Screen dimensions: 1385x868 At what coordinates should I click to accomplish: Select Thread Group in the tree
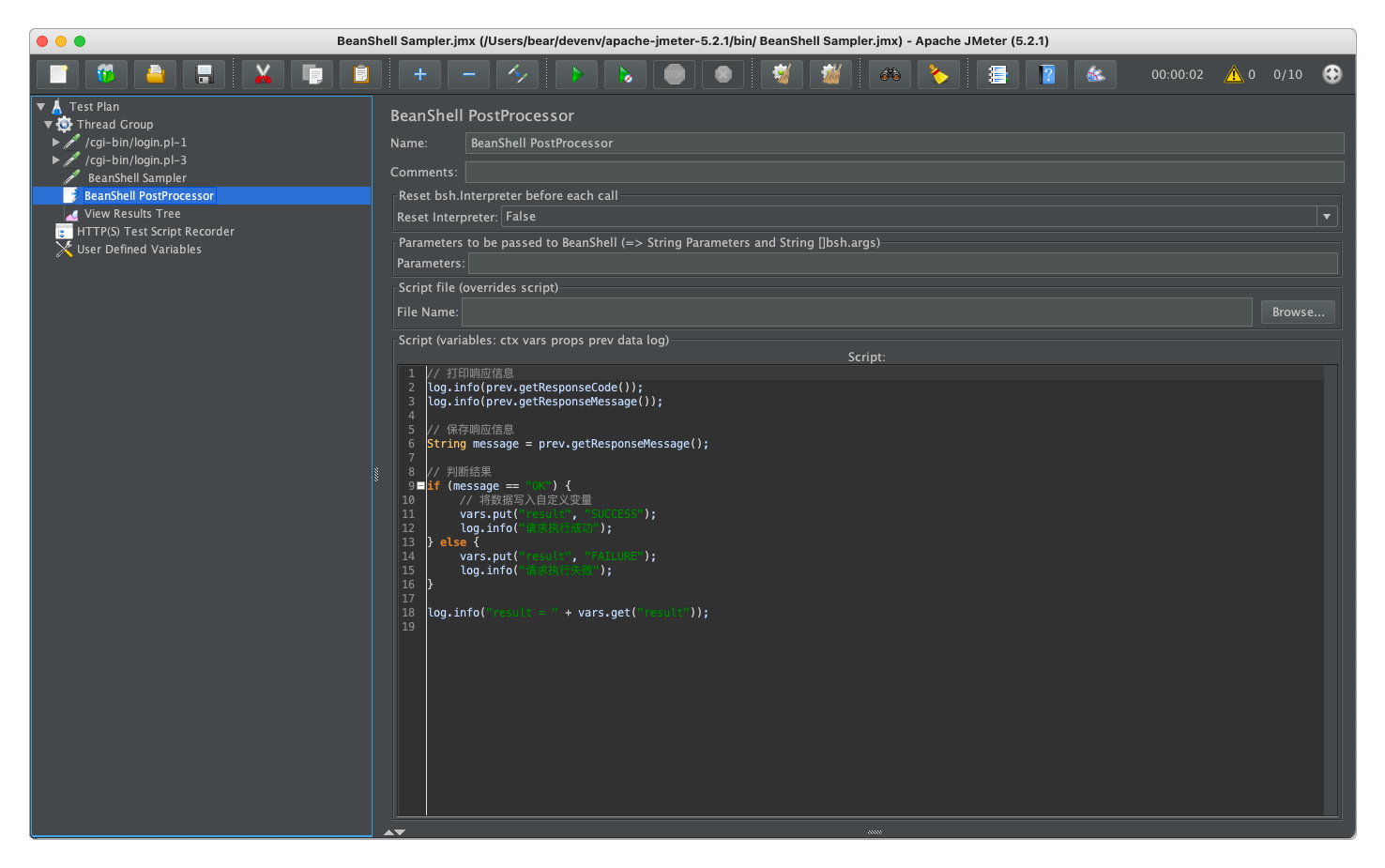[114, 125]
